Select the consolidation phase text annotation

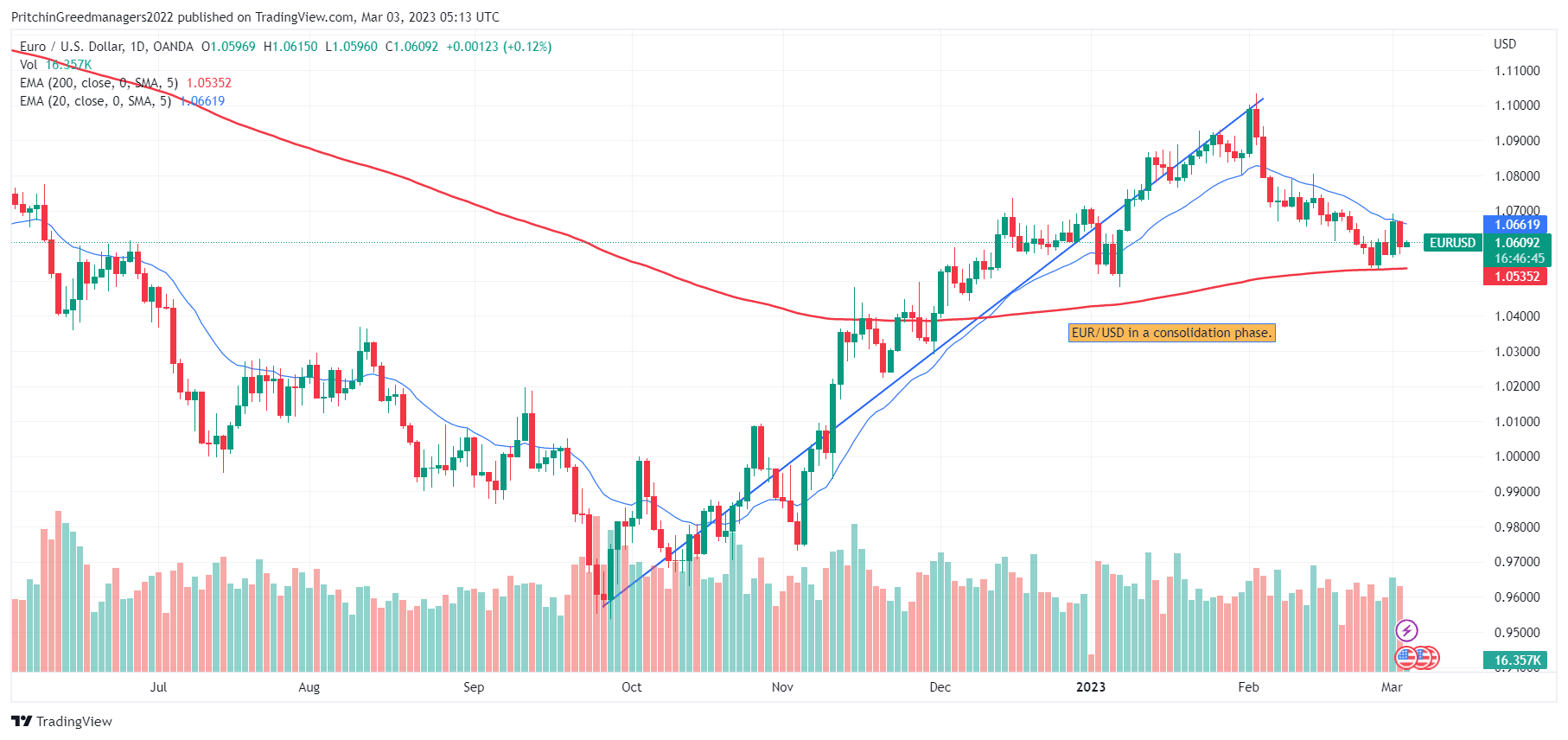pos(1171,333)
